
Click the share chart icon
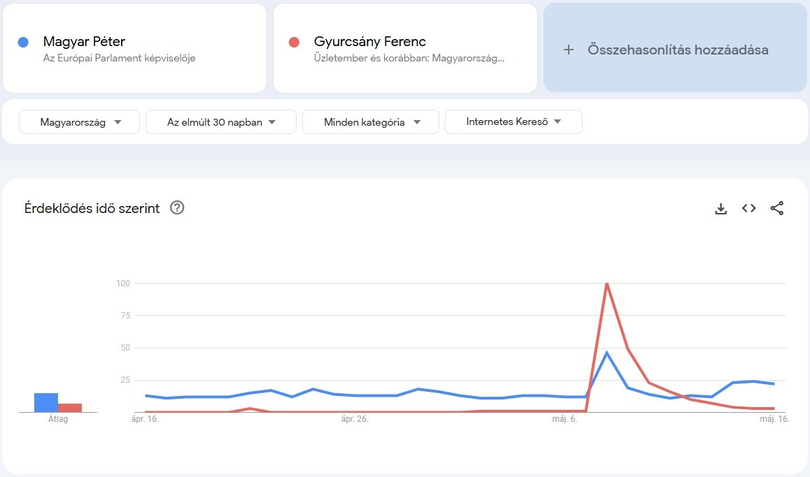(x=777, y=208)
